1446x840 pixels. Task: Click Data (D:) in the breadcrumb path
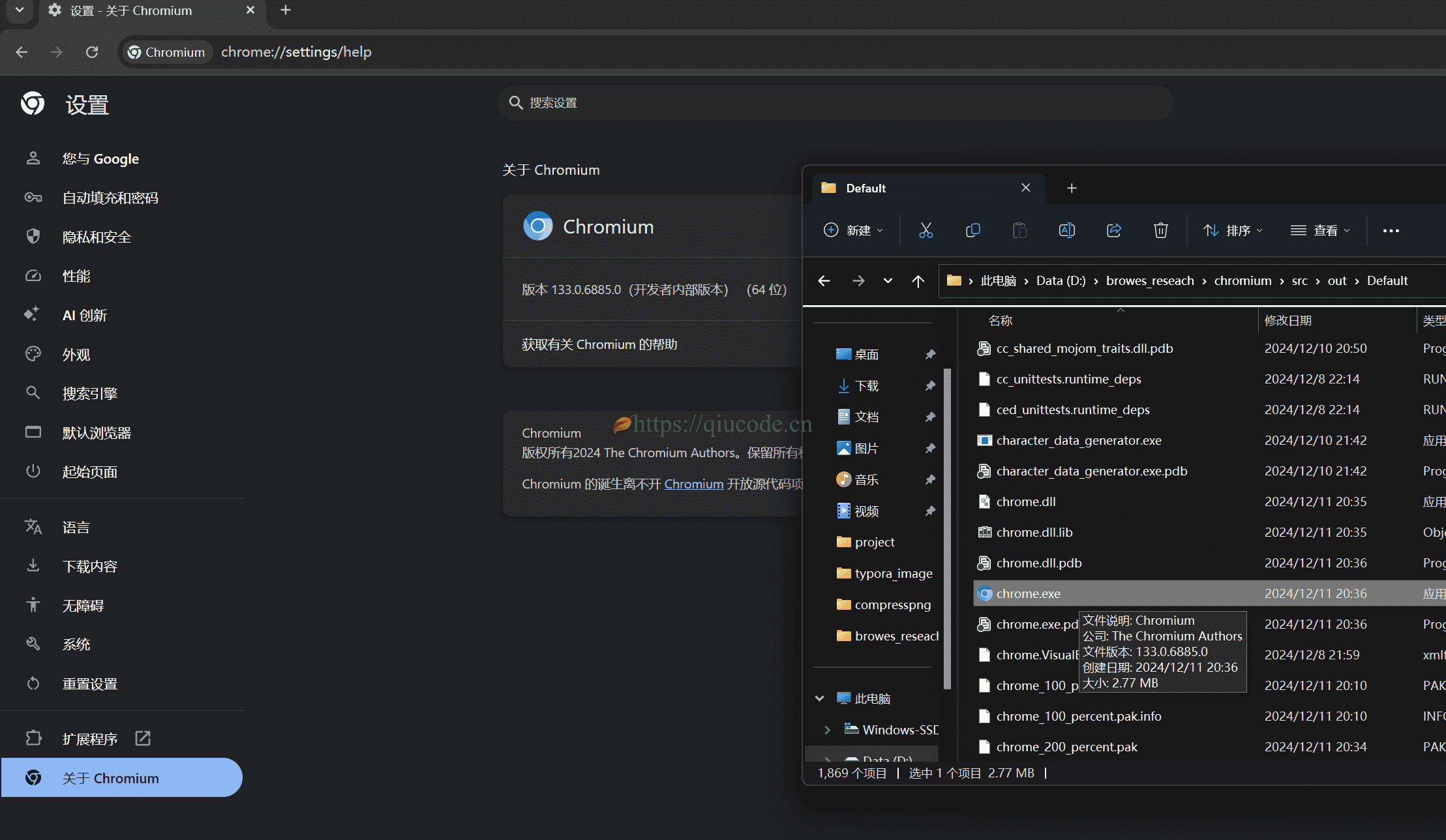pos(1061,280)
